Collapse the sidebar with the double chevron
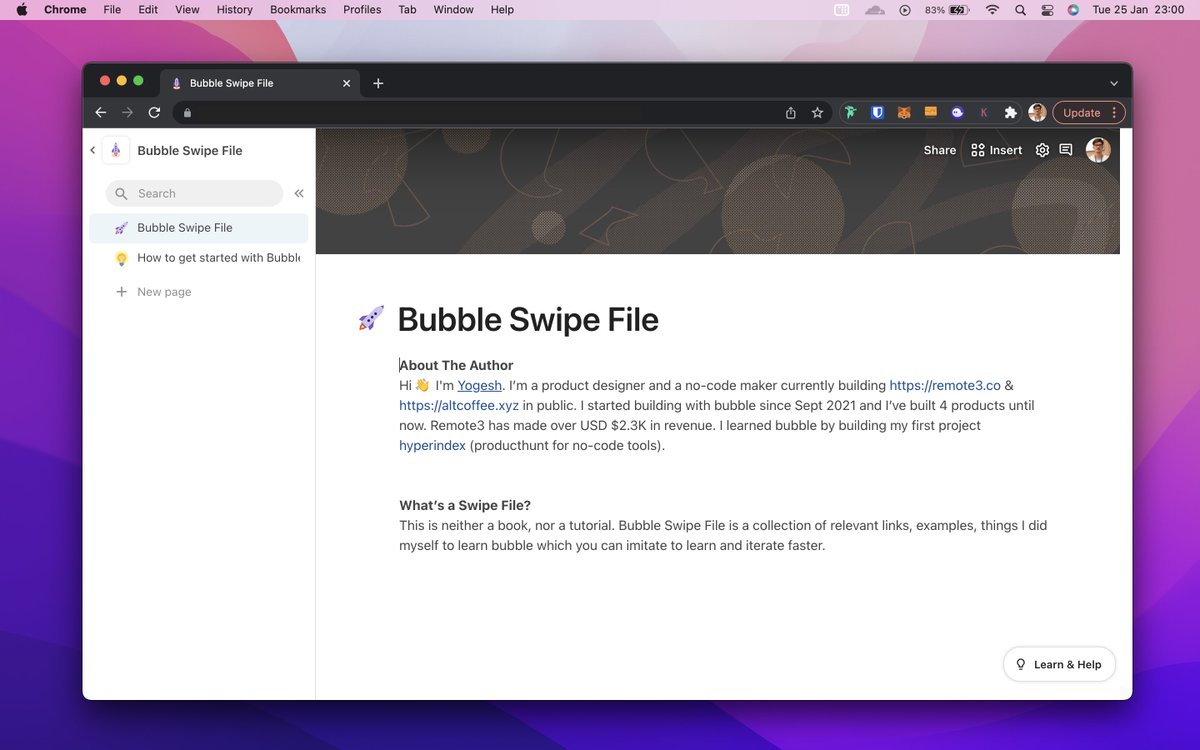The height and width of the screenshot is (750, 1200). tap(299, 193)
